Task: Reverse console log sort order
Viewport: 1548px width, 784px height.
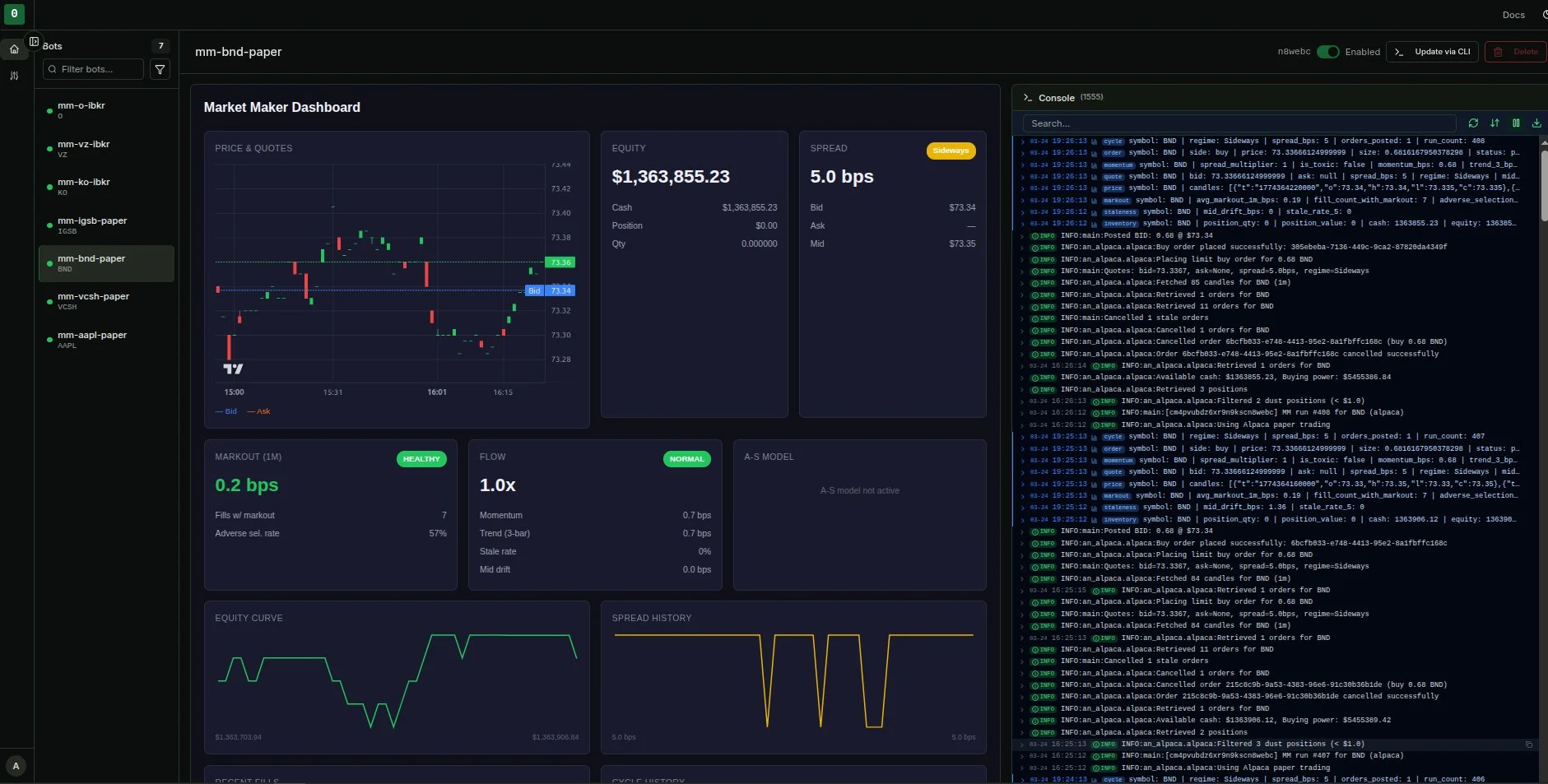Action: coord(1495,123)
